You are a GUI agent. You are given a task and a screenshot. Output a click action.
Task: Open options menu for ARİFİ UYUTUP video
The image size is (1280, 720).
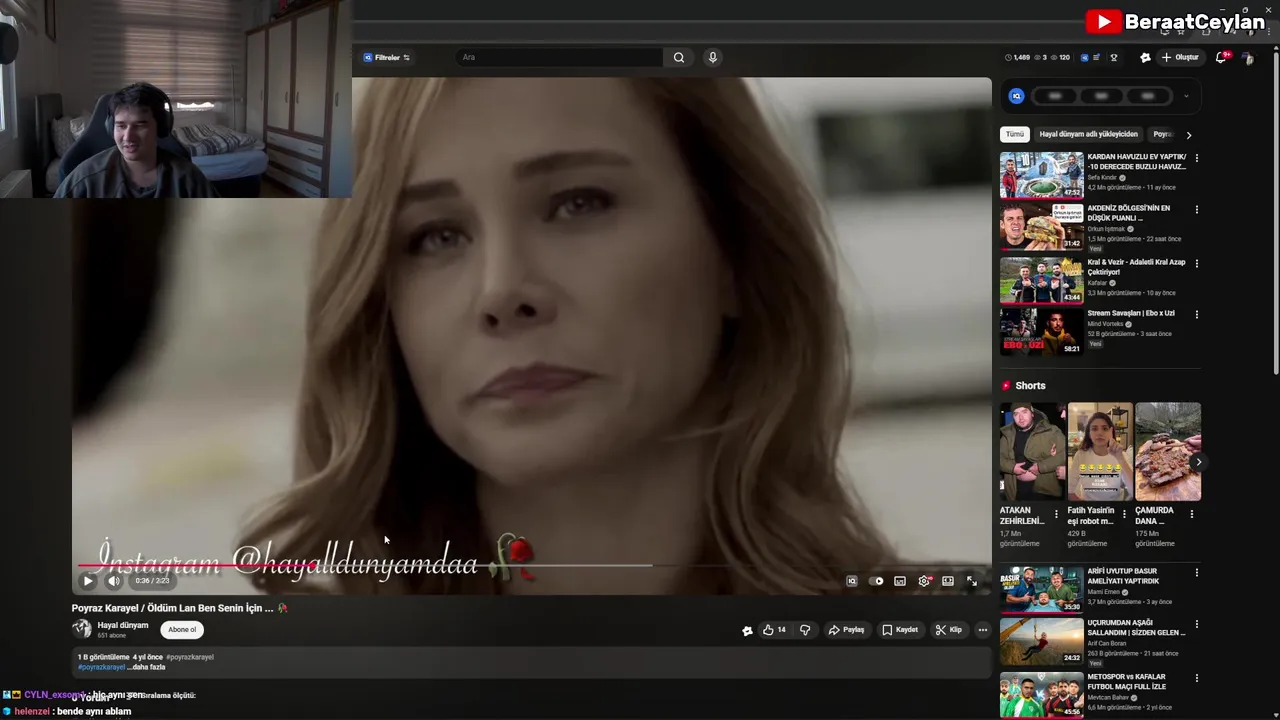[1196, 573]
